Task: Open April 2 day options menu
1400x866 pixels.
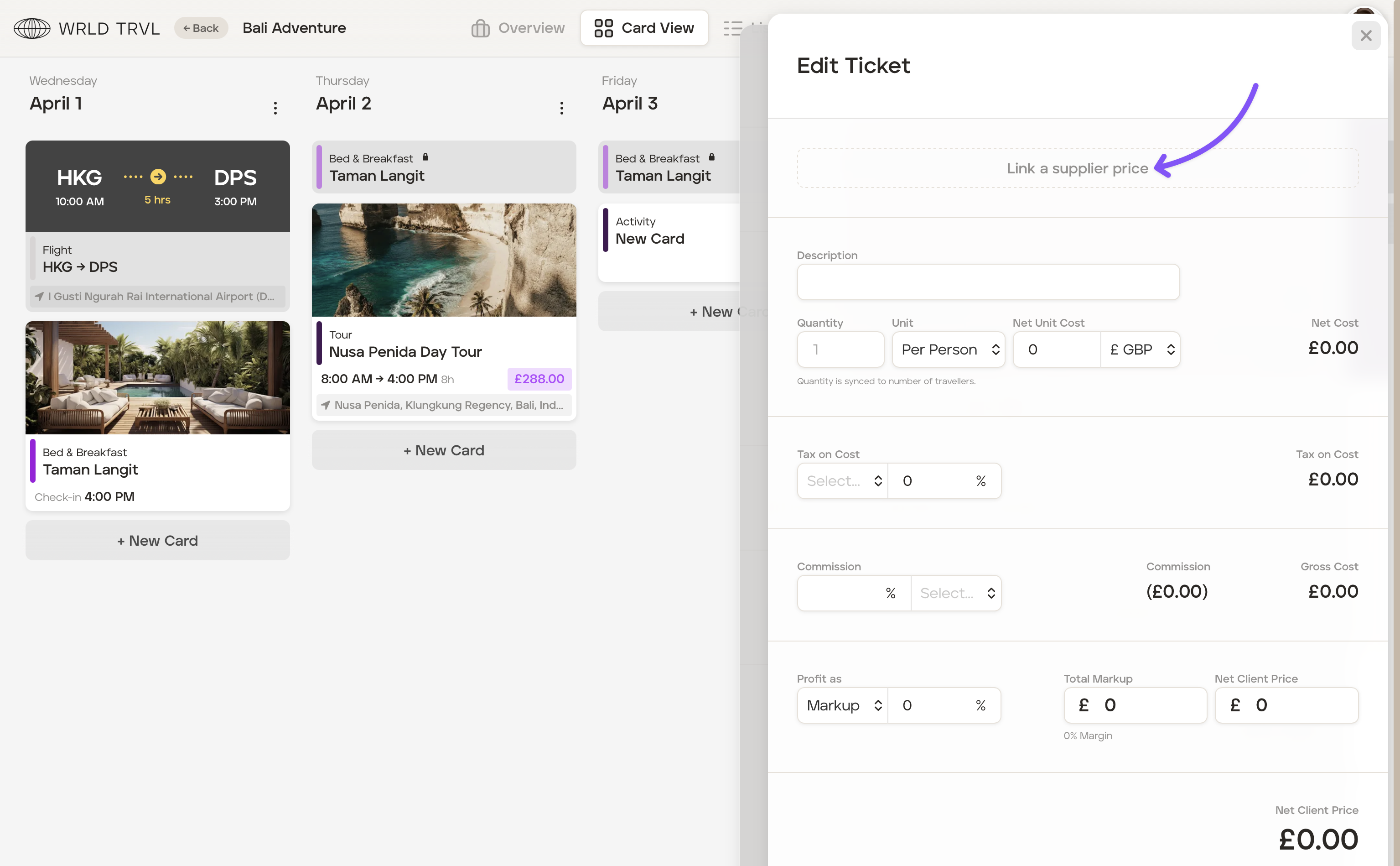Action: [x=561, y=108]
